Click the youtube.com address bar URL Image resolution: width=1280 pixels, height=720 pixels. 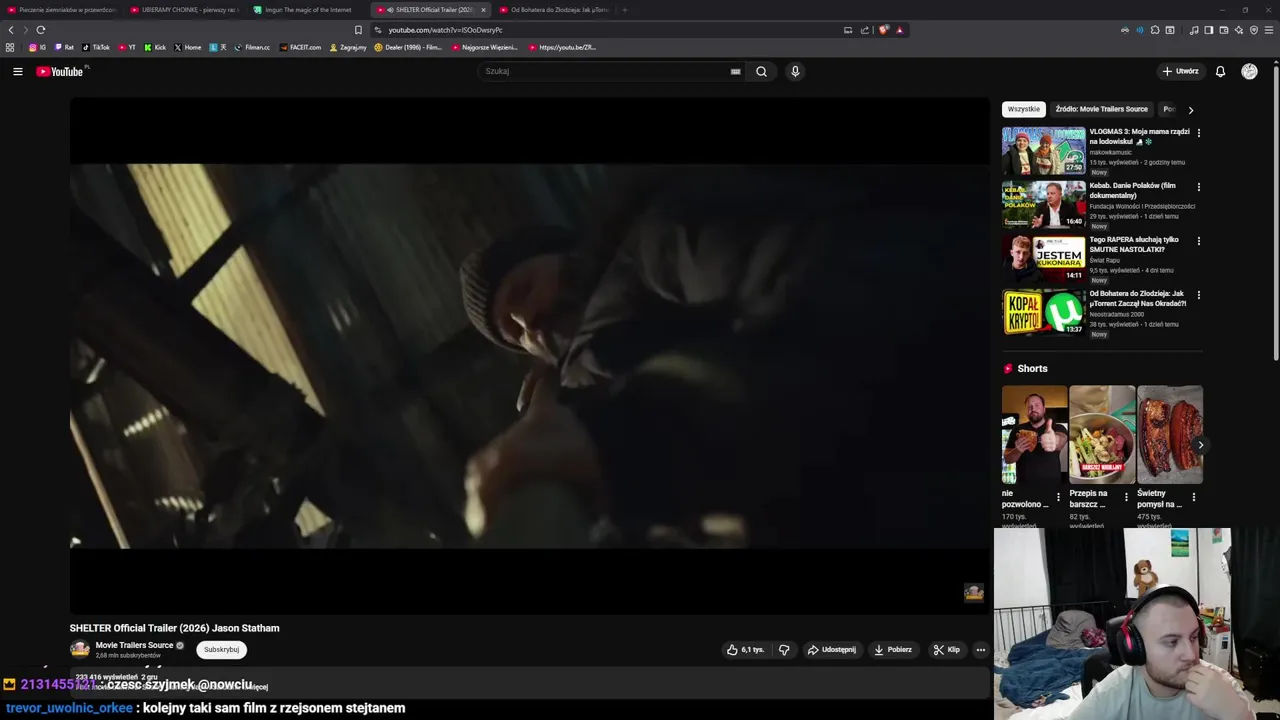(445, 30)
